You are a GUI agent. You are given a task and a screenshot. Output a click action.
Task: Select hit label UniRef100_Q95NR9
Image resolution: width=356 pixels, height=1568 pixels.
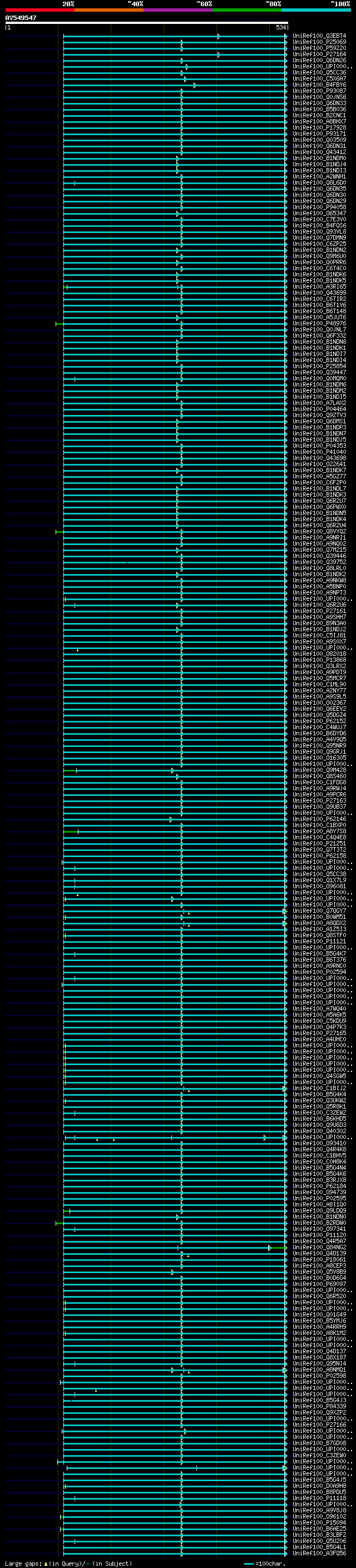(319, 746)
